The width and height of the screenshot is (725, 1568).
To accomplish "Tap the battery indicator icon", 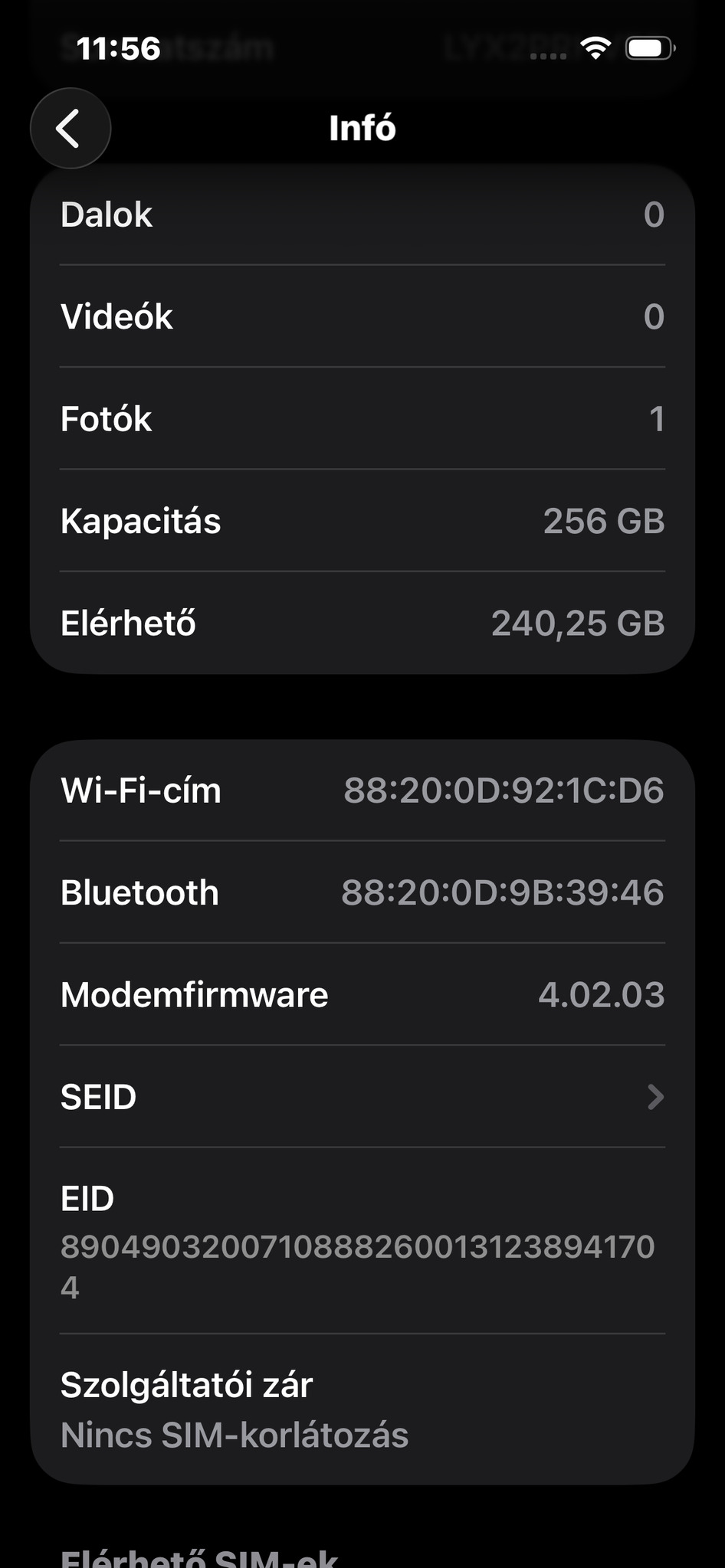I will pyautogui.click(x=650, y=48).
